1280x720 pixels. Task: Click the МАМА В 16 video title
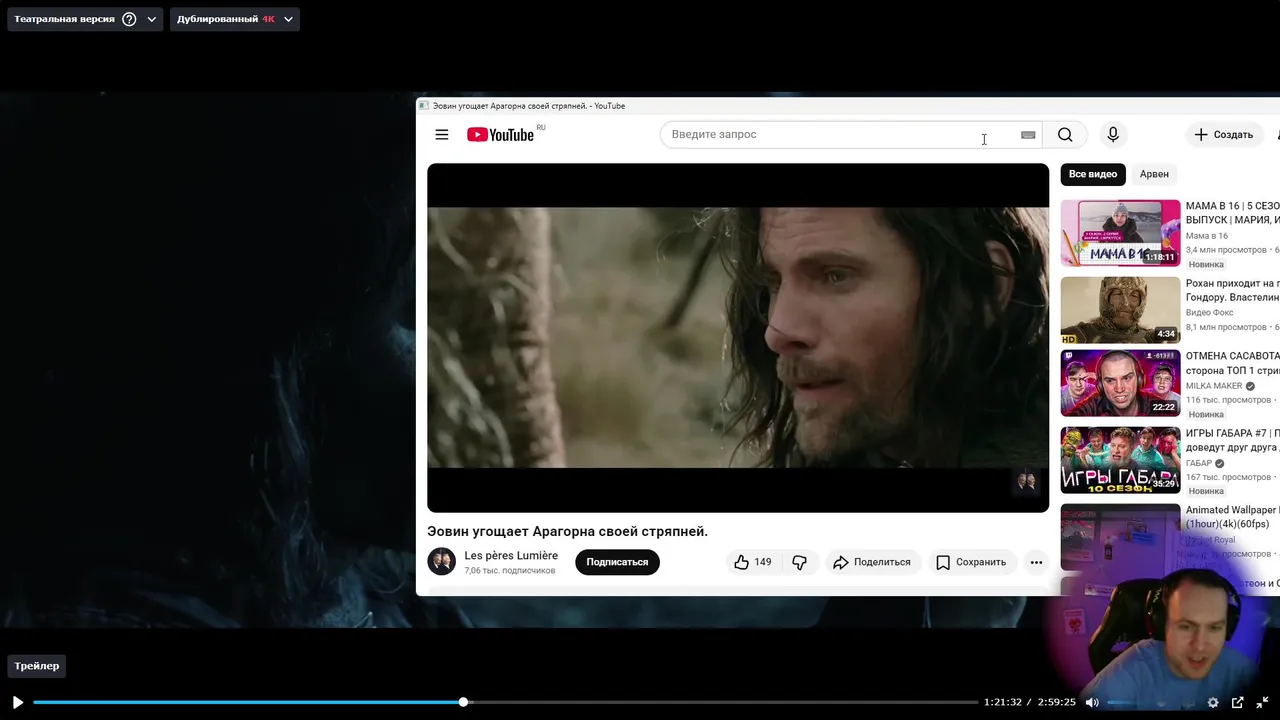coord(1232,213)
